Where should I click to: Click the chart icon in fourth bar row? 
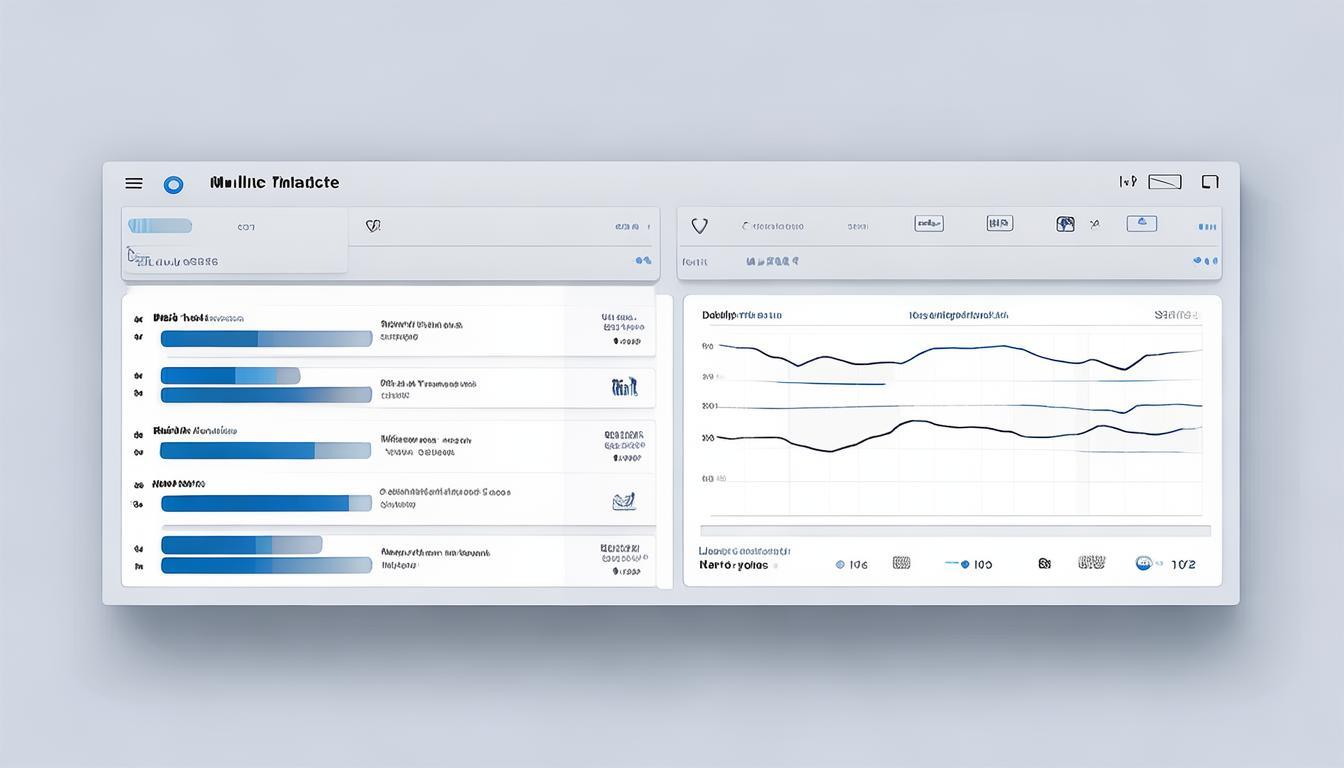[624, 501]
